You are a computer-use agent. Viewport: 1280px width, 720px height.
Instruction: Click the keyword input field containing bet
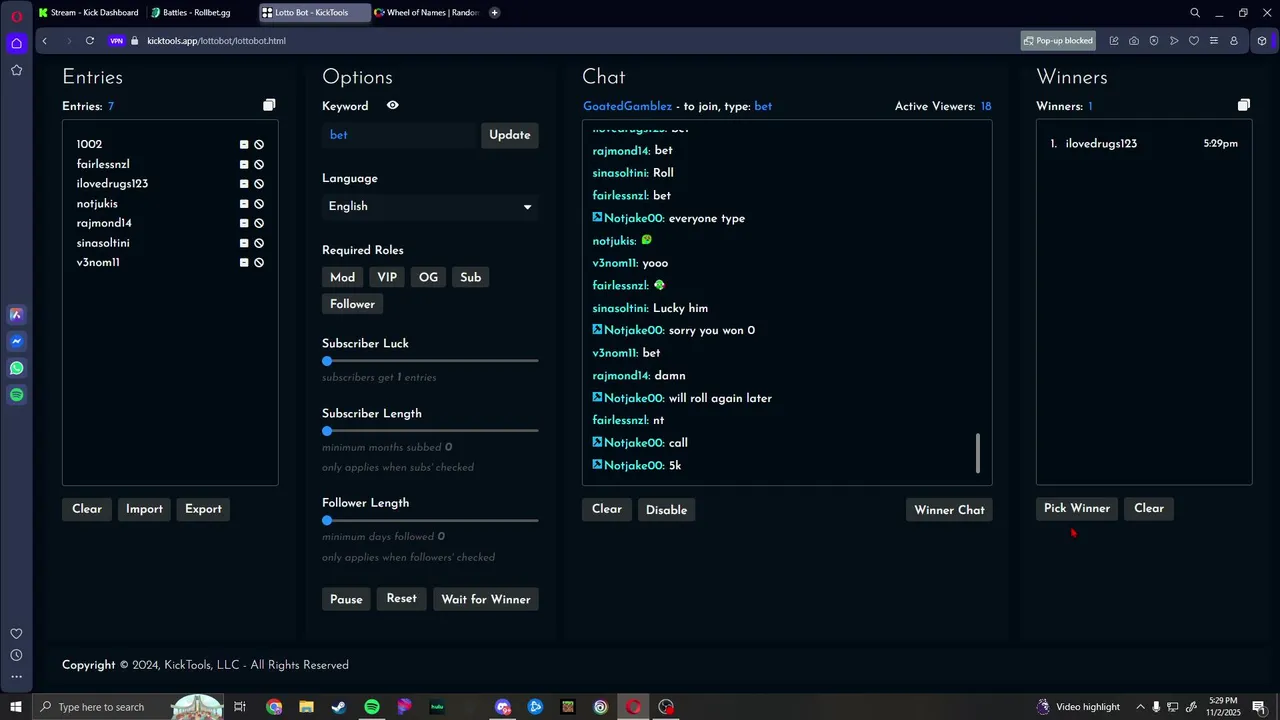[400, 135]
